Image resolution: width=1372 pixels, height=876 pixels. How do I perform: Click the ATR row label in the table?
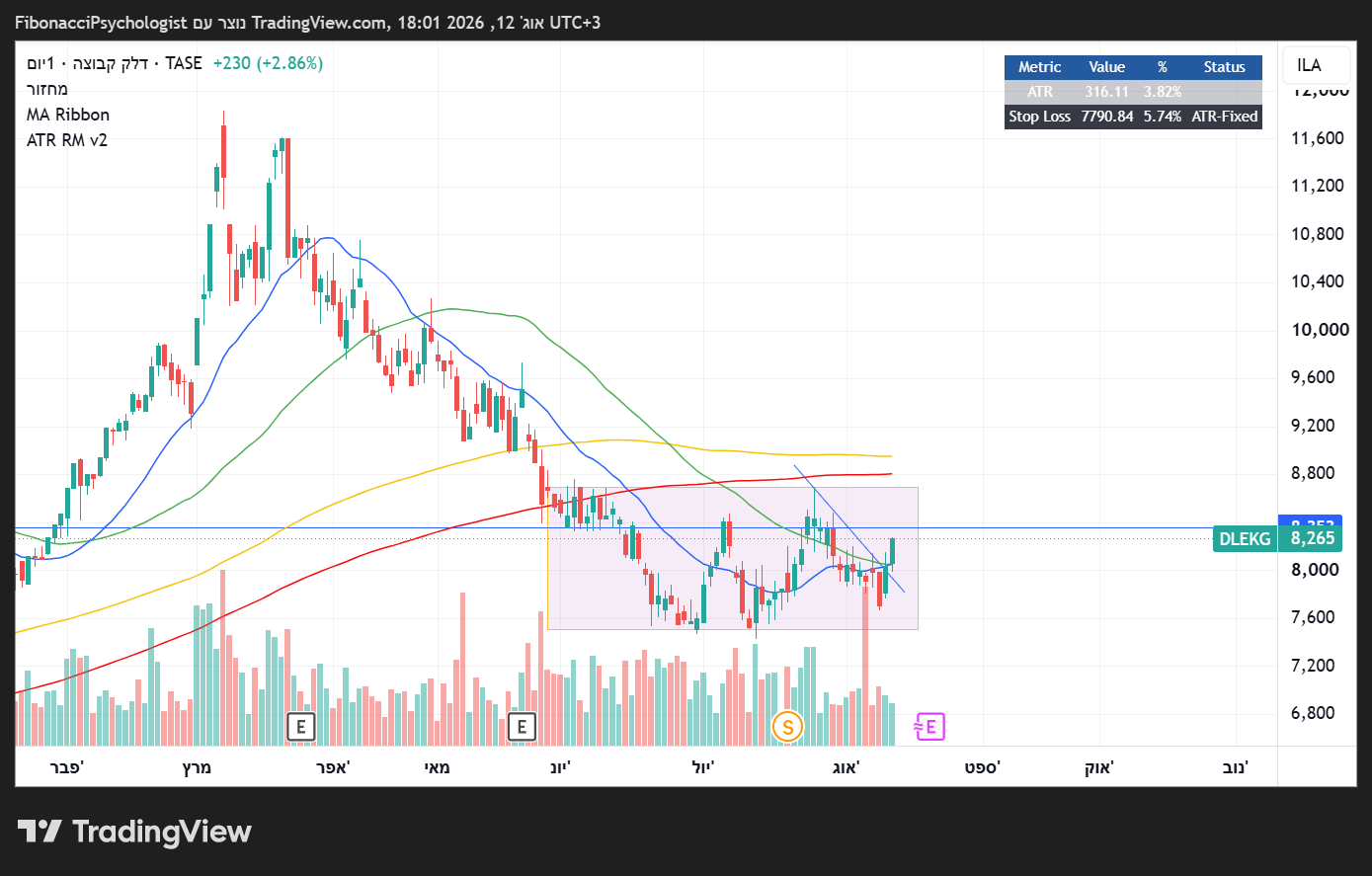[1040, 92]
